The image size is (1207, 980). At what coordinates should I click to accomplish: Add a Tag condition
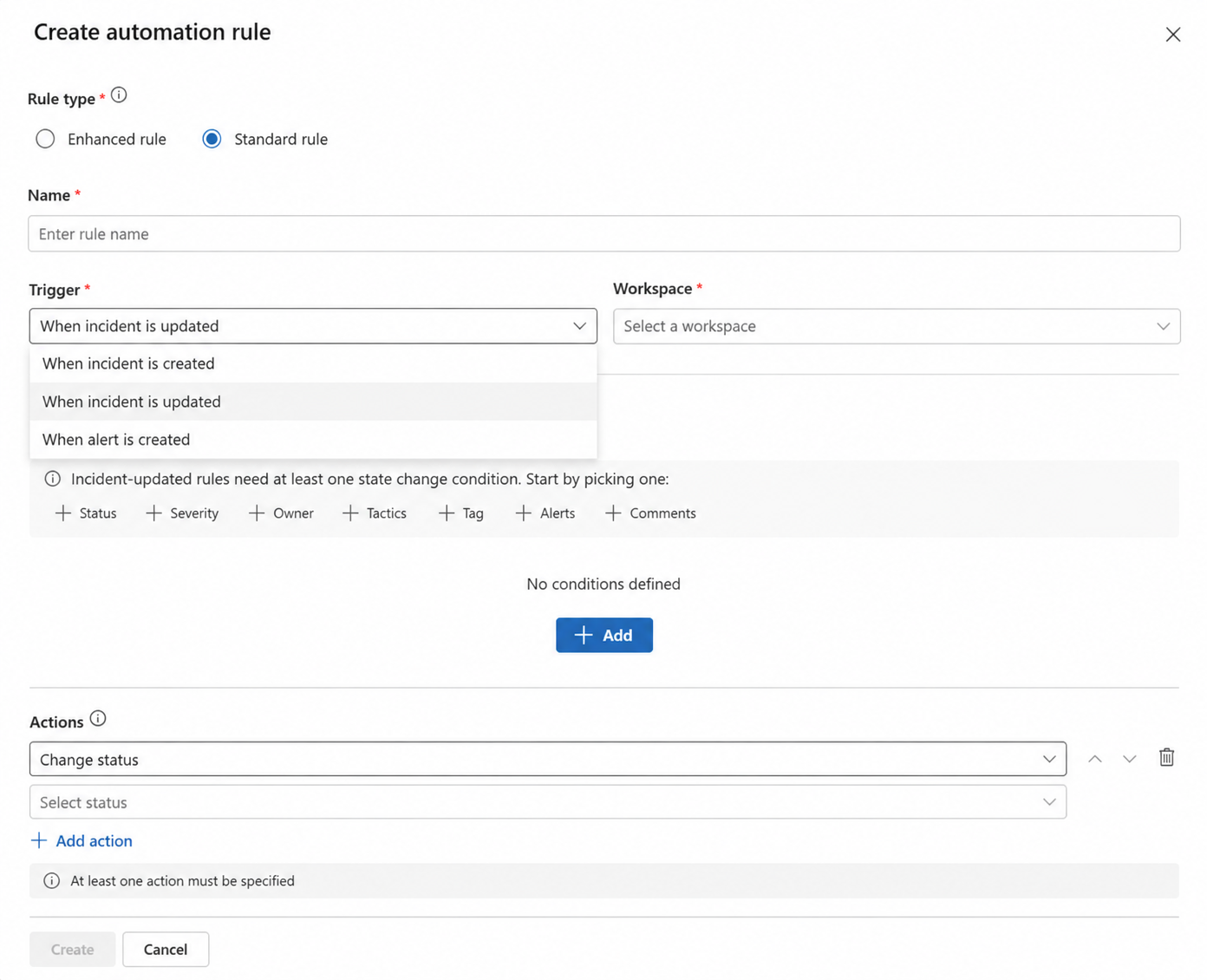click(461, 513)
